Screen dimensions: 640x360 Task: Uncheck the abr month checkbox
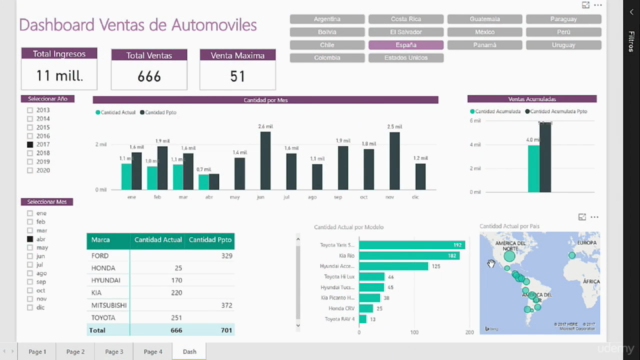30,239
